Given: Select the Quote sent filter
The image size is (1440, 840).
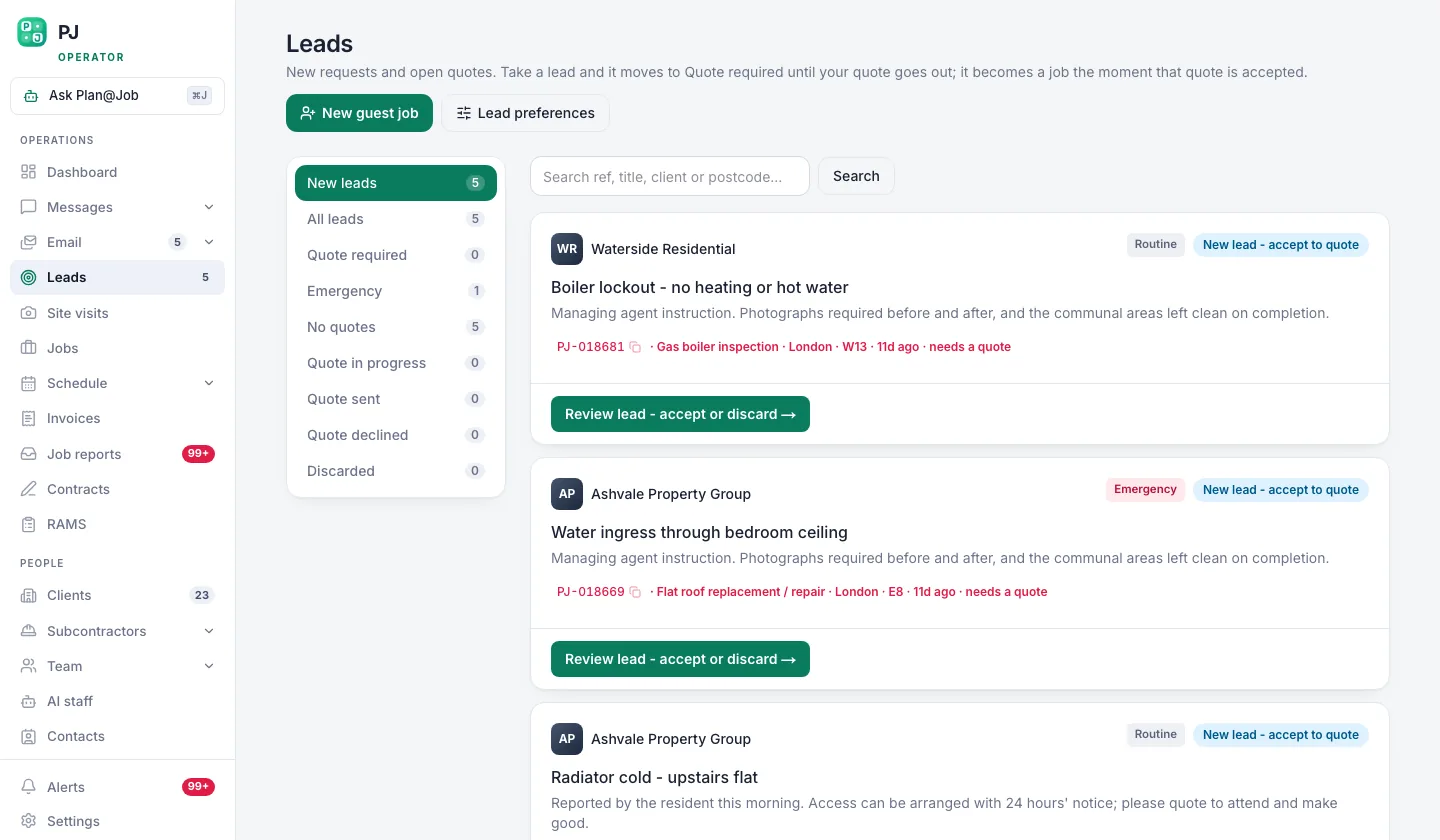Looking at the screenshot, I should coord(396,399).
